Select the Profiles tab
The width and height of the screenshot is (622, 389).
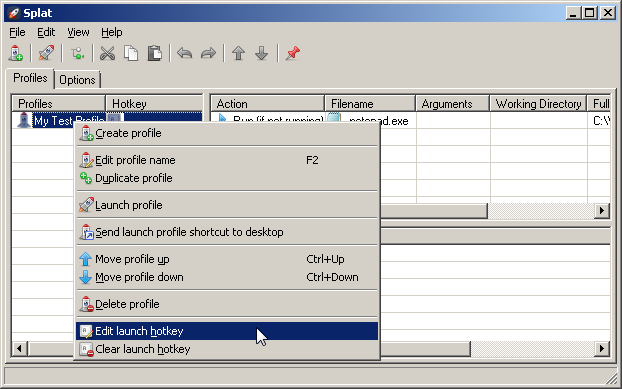(x=30, y=78)
